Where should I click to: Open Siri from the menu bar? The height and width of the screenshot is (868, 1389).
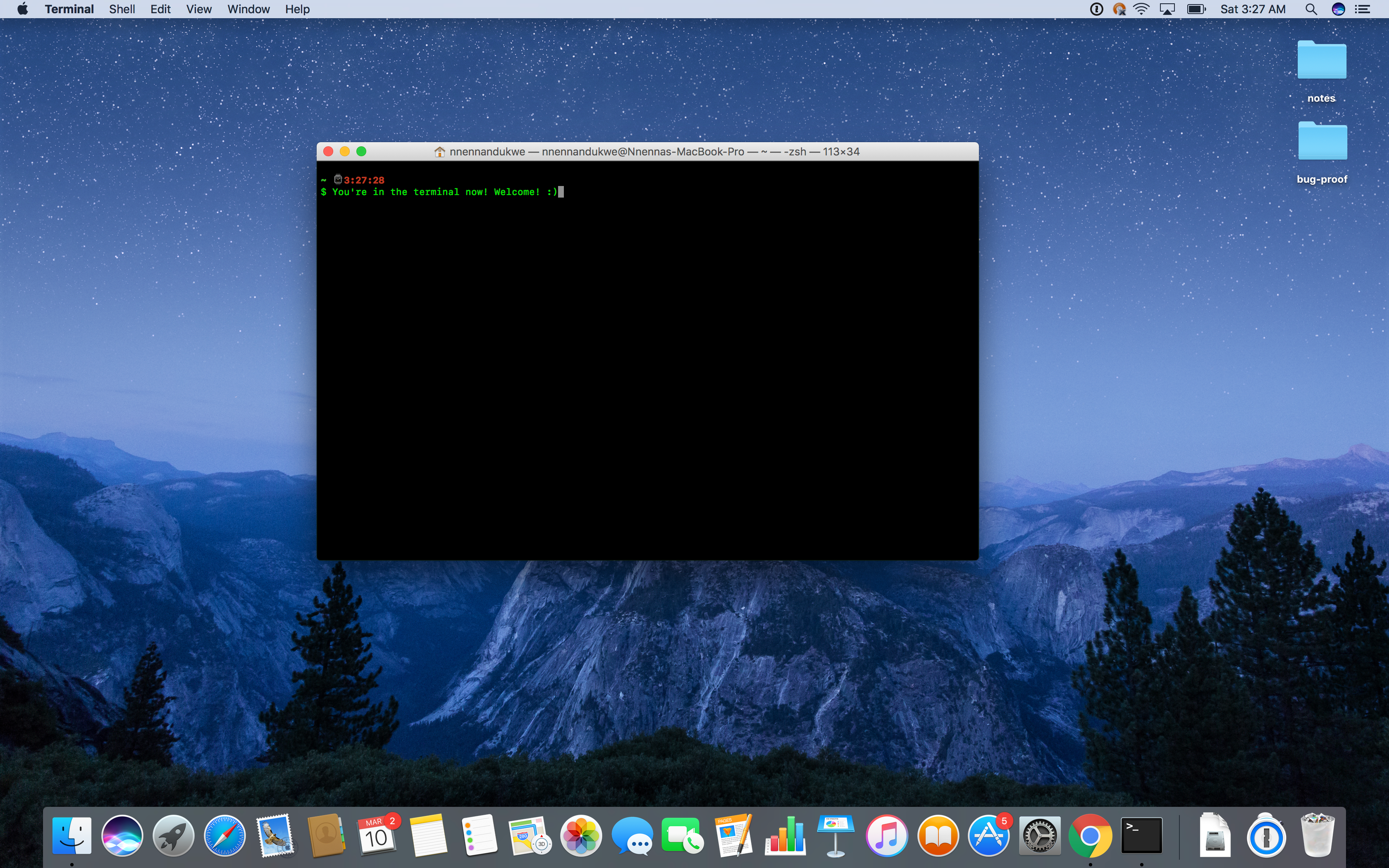tap(1338, 9)
